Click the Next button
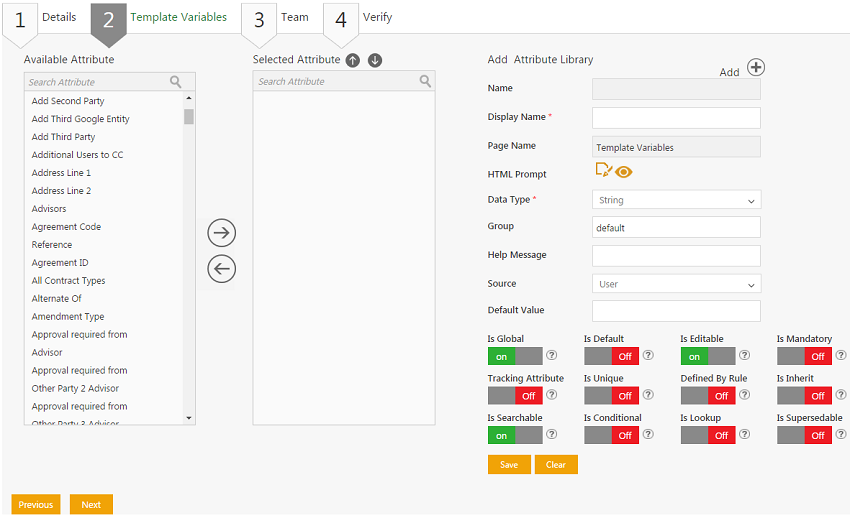 [x=91, y=504]
